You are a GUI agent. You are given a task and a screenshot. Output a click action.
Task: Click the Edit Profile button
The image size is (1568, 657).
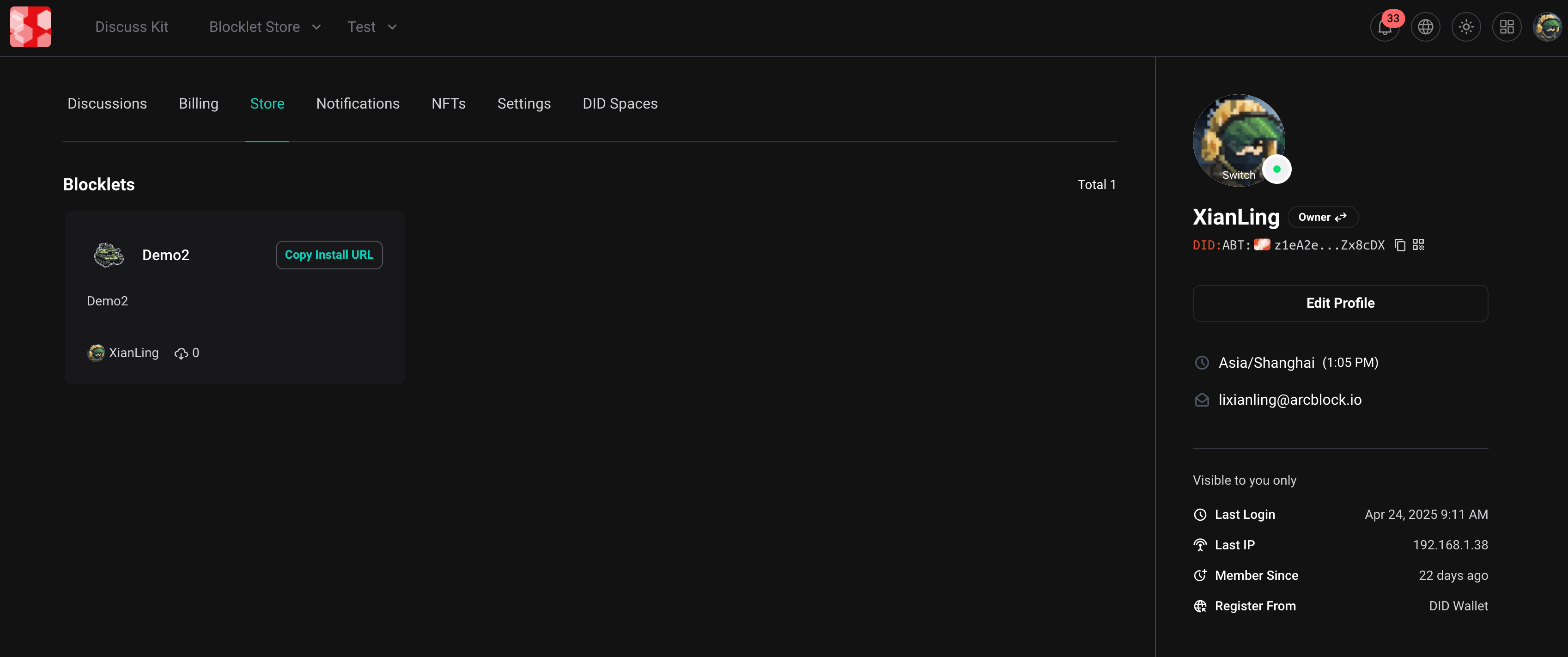pyautogui.click(x=1340, y=303)
